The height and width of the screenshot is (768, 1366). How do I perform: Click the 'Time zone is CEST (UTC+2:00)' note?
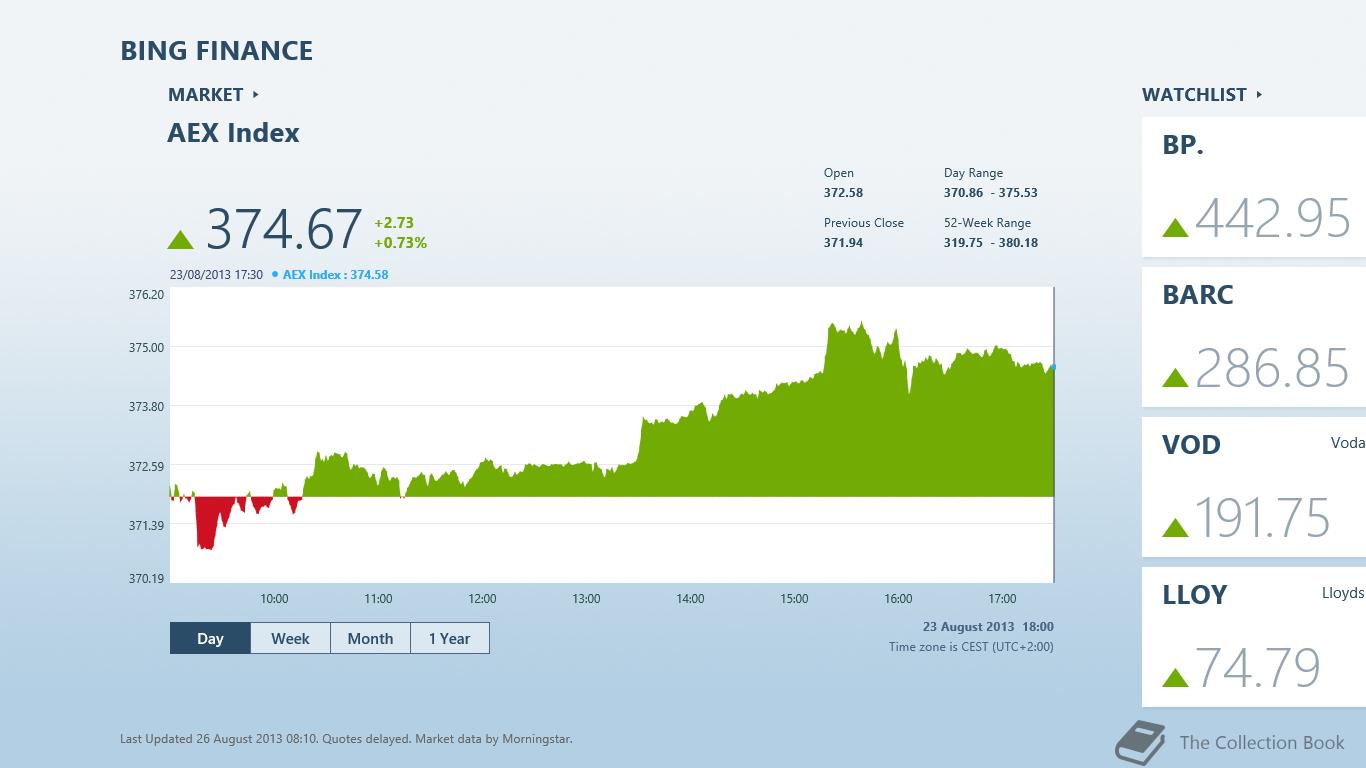pyautogui.click(x=971, y=647)
